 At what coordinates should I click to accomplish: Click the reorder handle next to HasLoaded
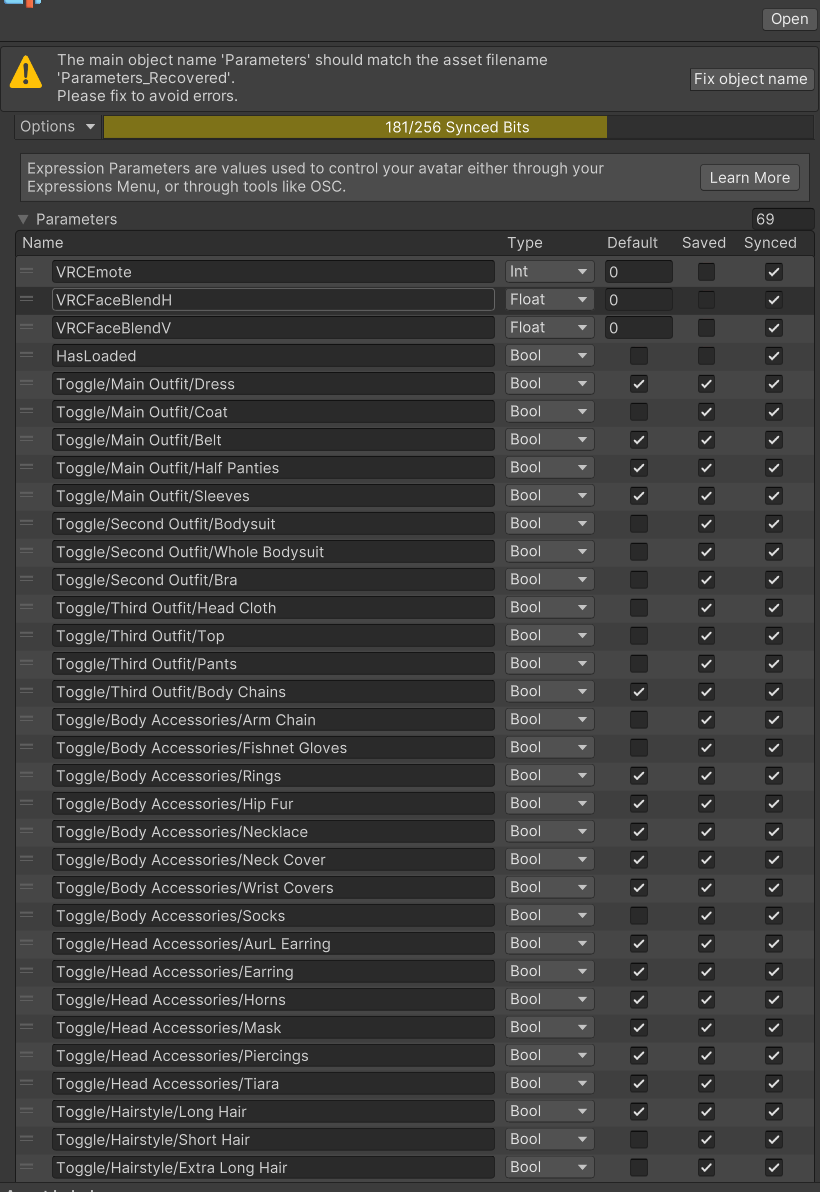(x=27, y=355)
